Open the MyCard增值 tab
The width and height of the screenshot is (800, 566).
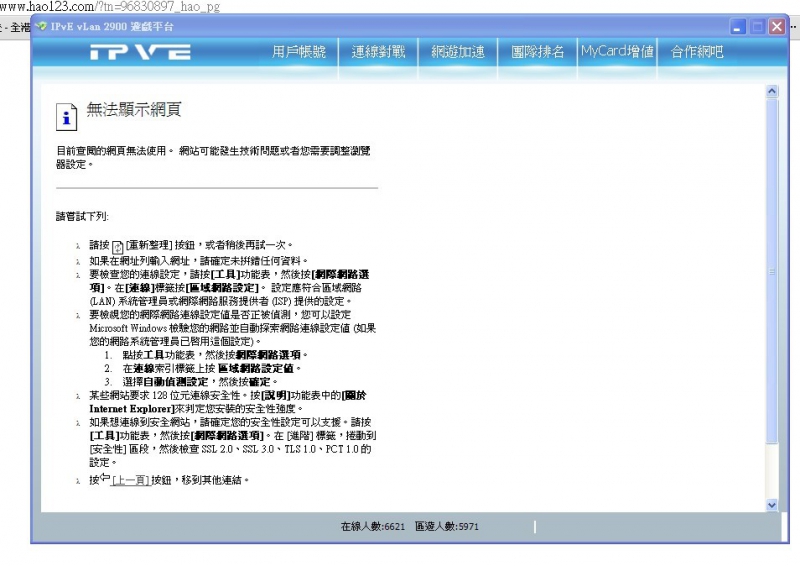tap(617, 51)
